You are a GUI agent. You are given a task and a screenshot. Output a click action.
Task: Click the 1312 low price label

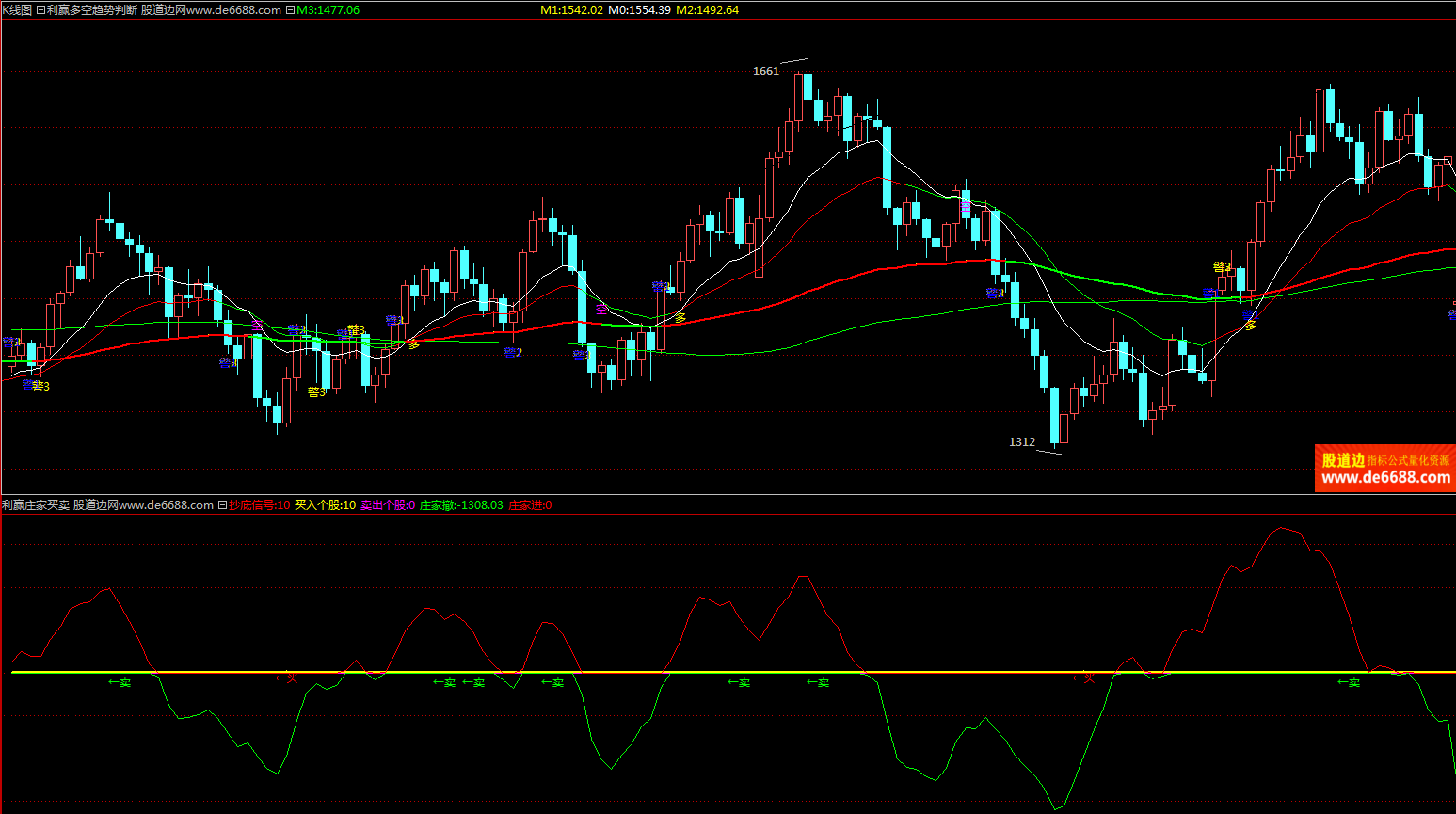pyautogui.click(x=1021, y=442)
